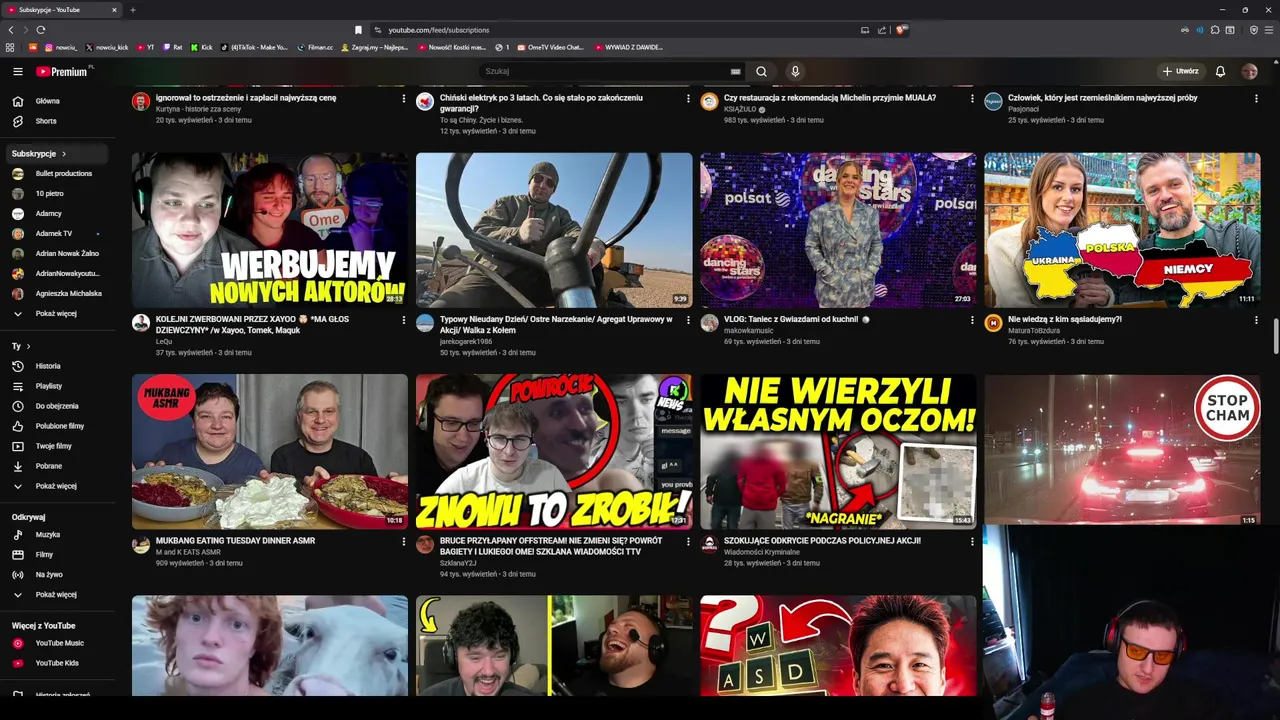The image size is (1280, 720).
Task: Open the options menu for BRUCE PRZYŁAPANY OFFSTREAM video
Action: (688, 542)
